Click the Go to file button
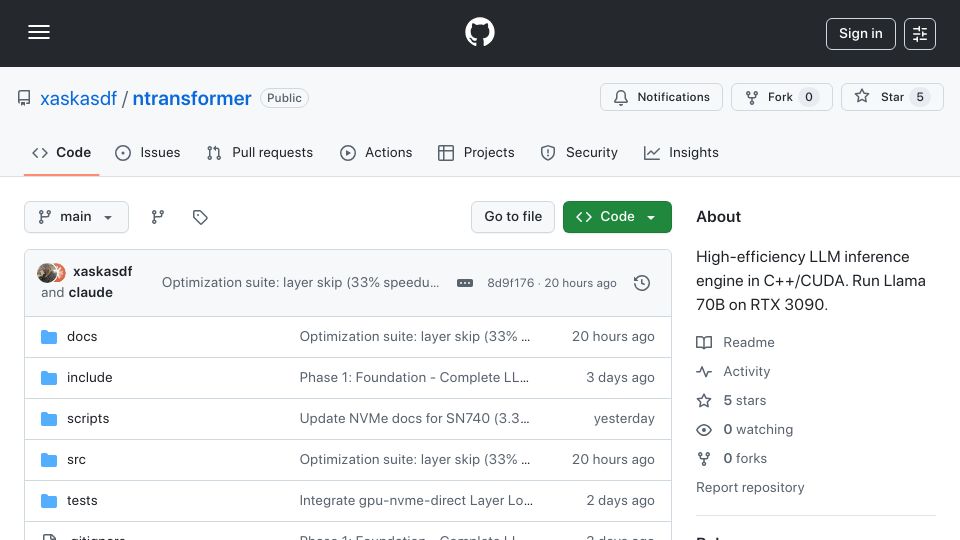This screenshot has height=540, width=960. tap(513, 217)
